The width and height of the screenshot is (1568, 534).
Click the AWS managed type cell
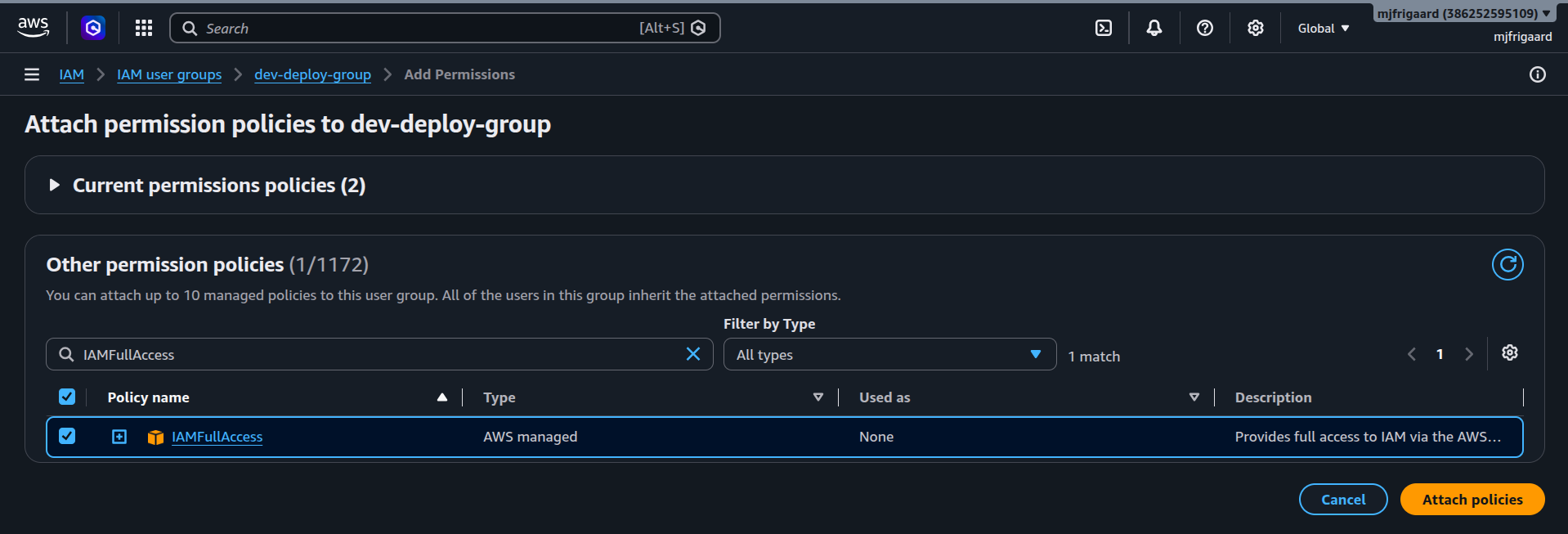coord(530,437)
